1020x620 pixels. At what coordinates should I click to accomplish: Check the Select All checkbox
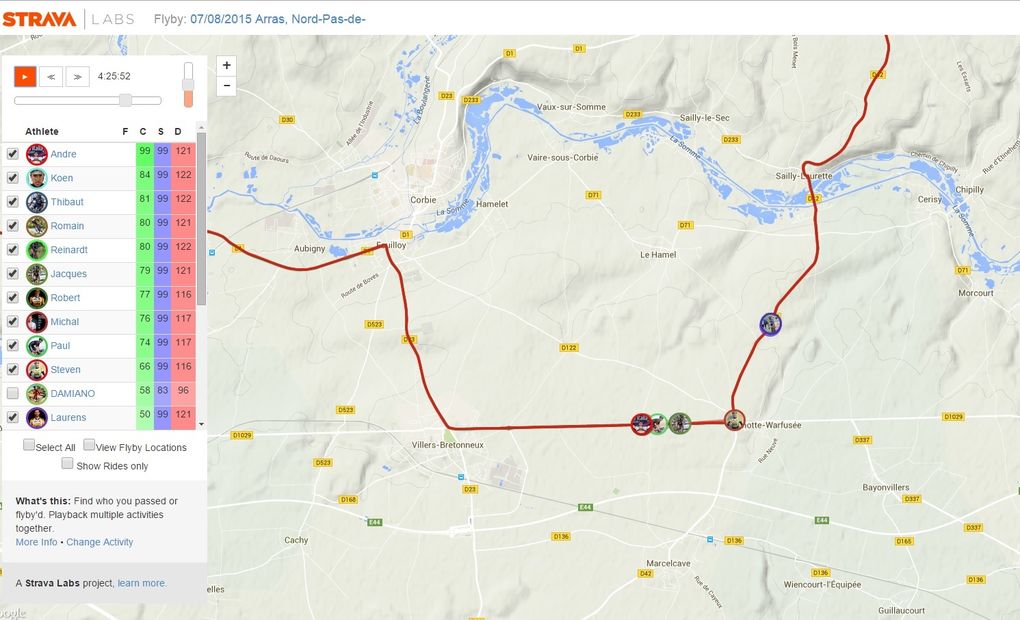[x=29, y=445]
